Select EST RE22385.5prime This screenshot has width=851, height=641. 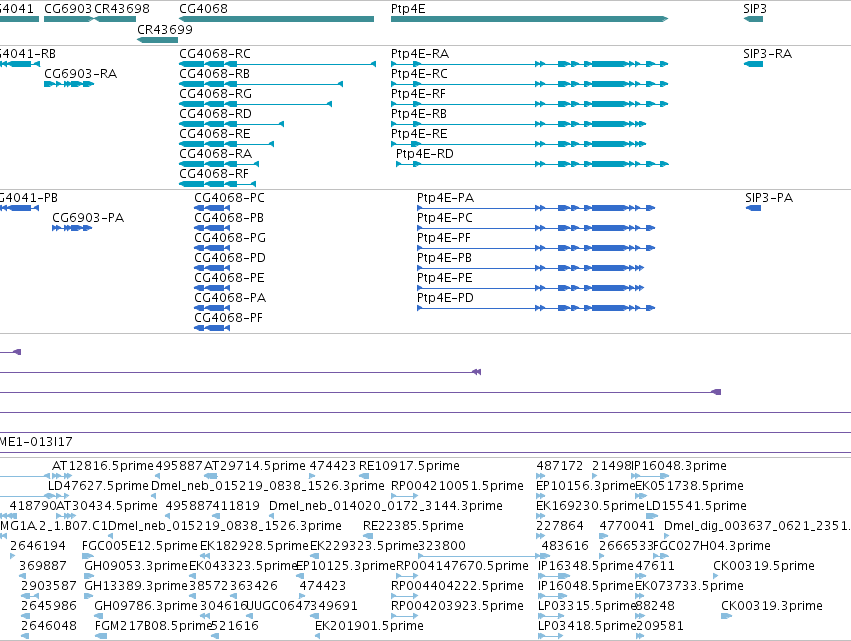[x=414, y=526]
